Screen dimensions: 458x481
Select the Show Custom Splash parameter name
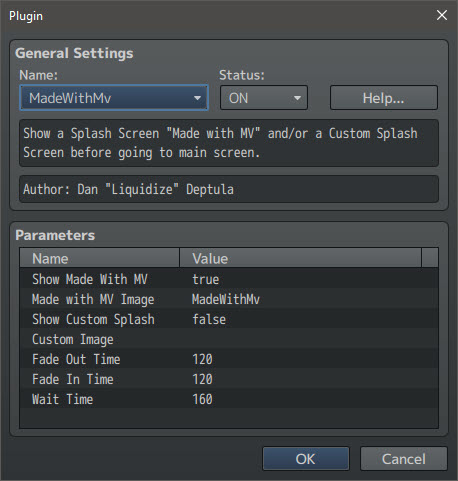coord(93,319)
